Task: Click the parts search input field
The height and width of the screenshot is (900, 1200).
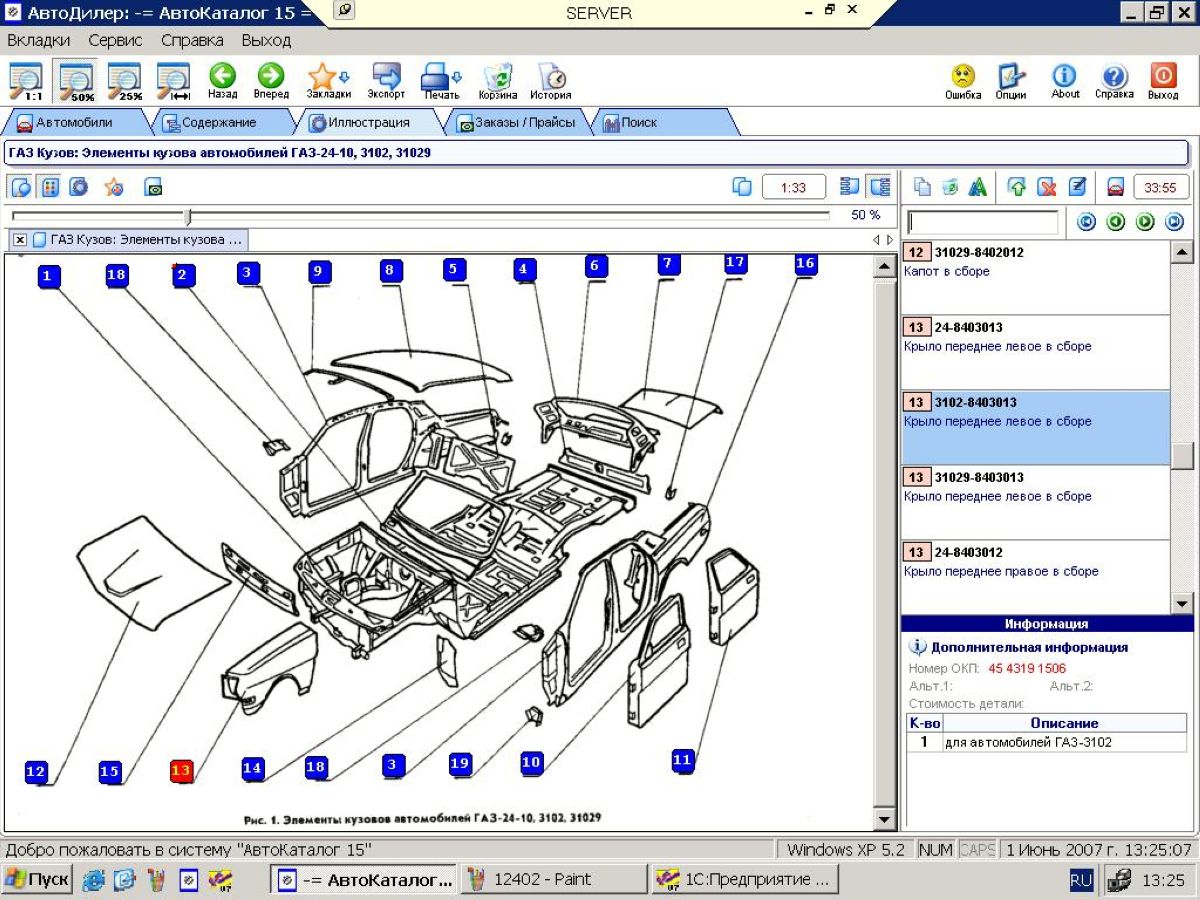Action: click(982, 222)
